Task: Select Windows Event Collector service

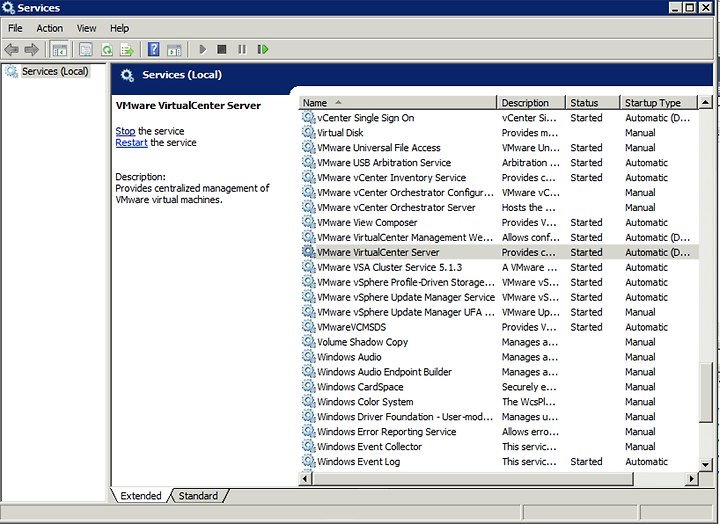Action: 500,447
